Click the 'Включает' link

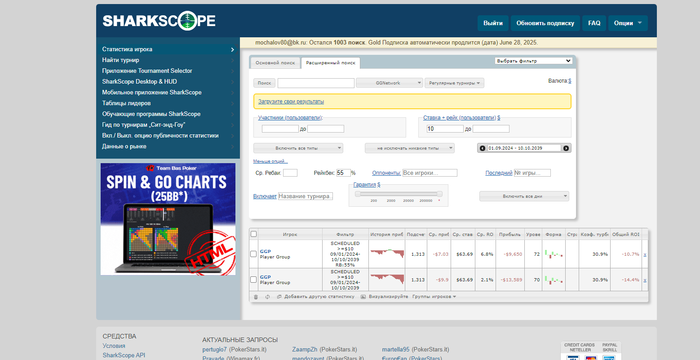[x=265, y=196]
